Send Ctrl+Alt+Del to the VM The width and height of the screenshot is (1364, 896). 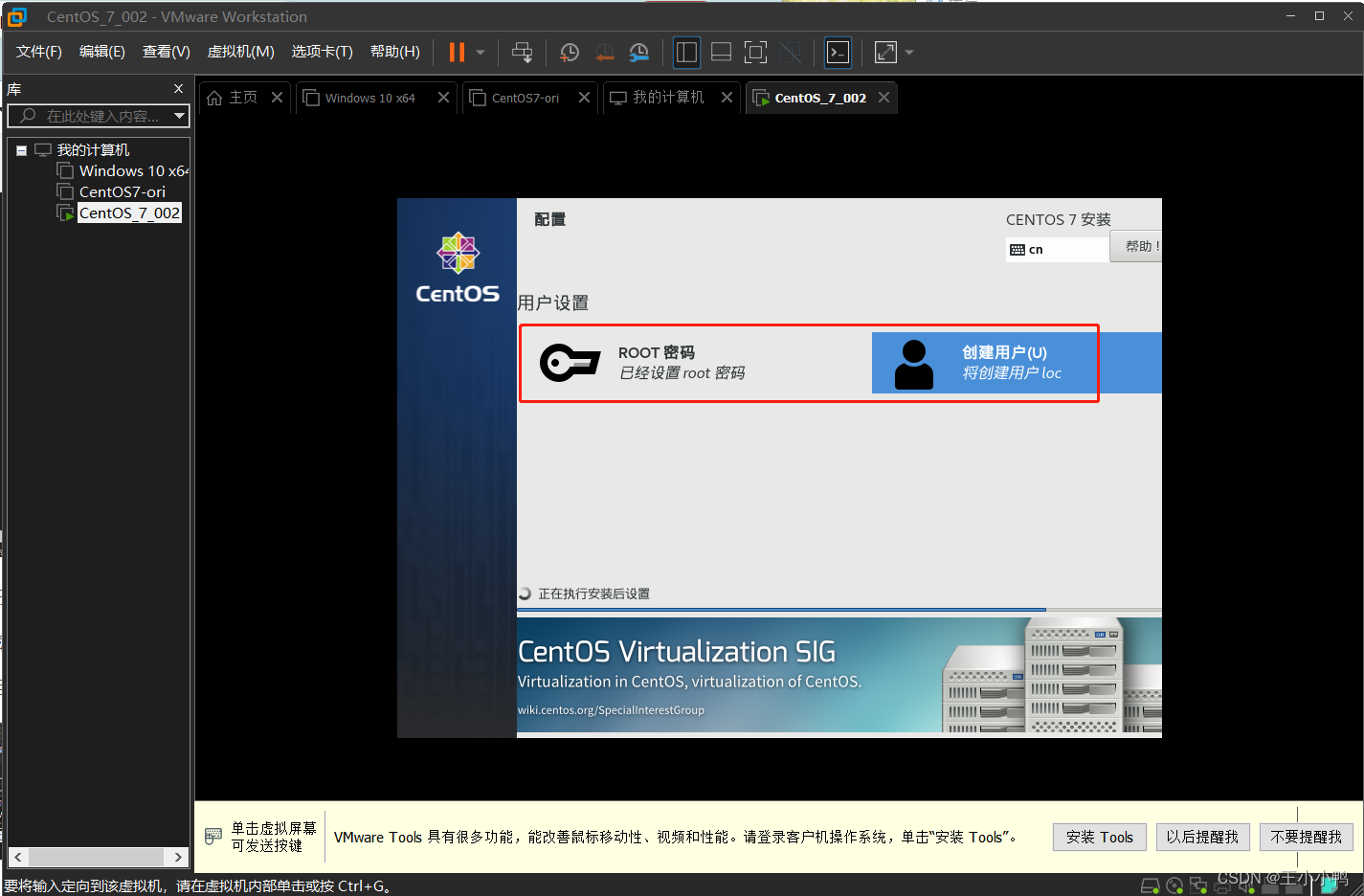(x=522, y=53)
